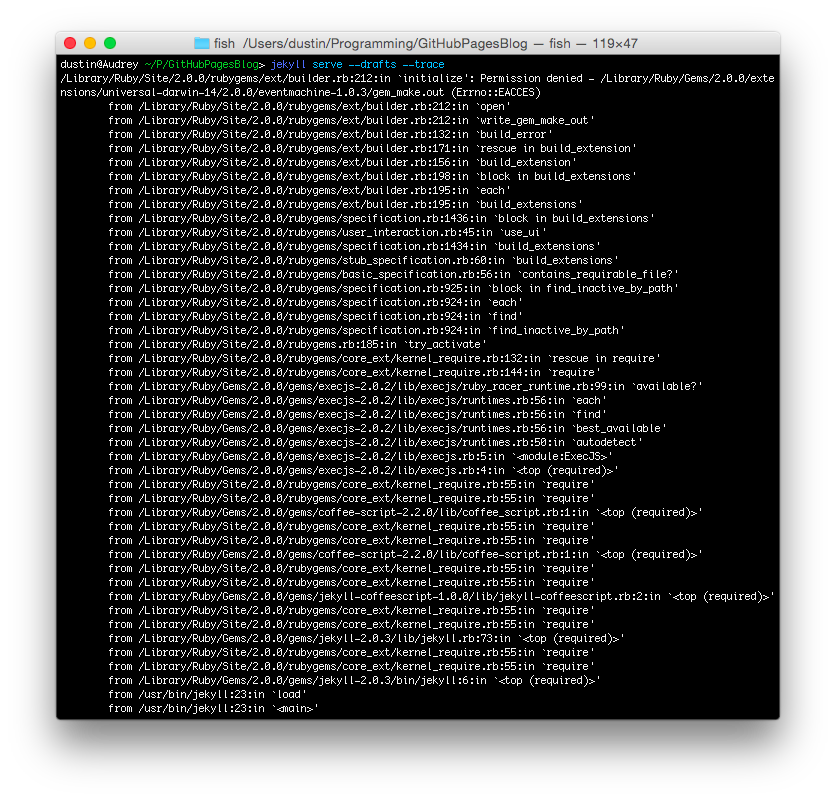The height and width of the screenshot is (800, 836).
Task: Click the builder.rb:212 line ending in `open'
Action: (x=309, y=106)
